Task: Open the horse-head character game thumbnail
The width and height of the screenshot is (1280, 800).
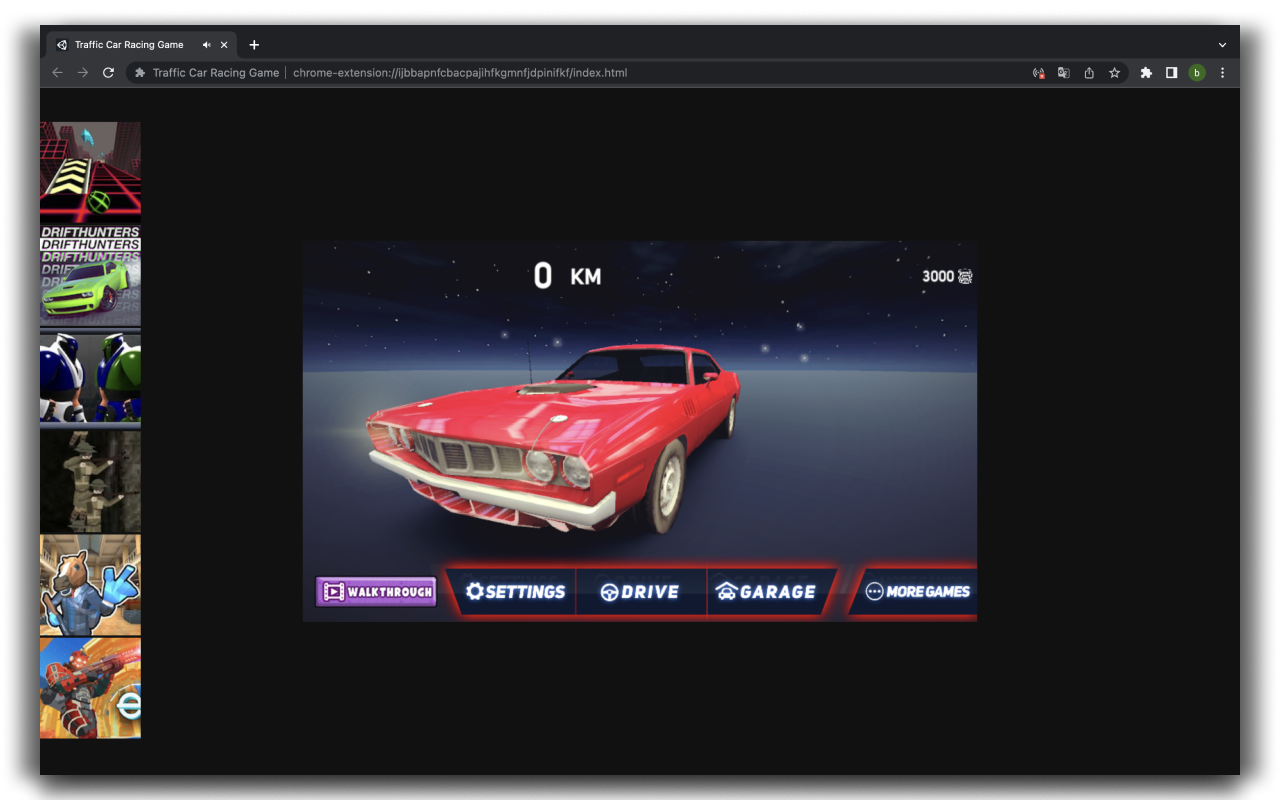Action: click(x=90, y=585)
